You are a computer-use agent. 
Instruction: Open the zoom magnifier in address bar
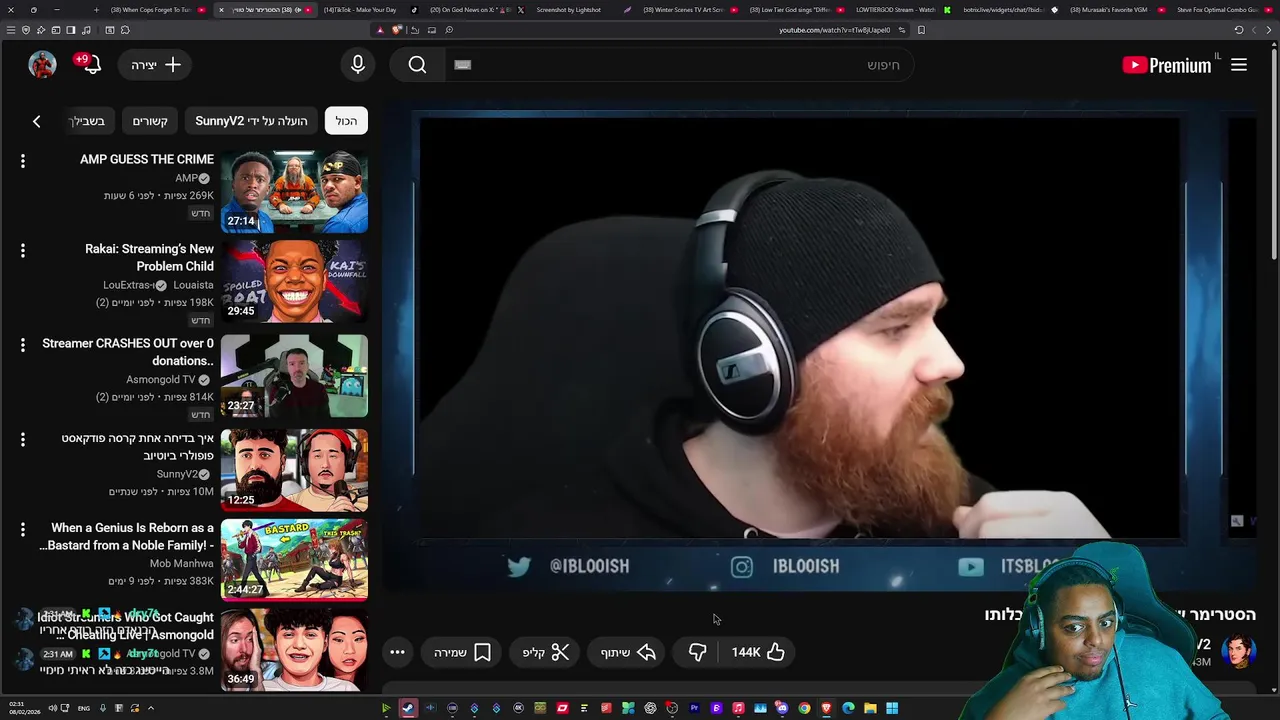(x=449, y=30)
